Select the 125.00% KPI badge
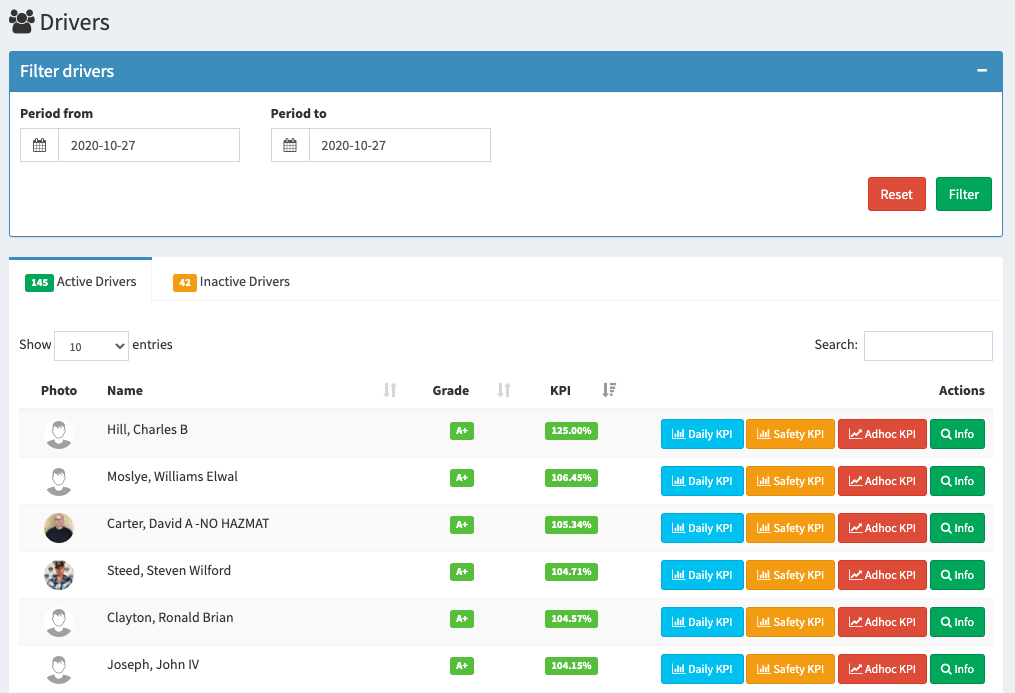The width and height of the screenshot is (1015, 693). [x=571, y=431]
